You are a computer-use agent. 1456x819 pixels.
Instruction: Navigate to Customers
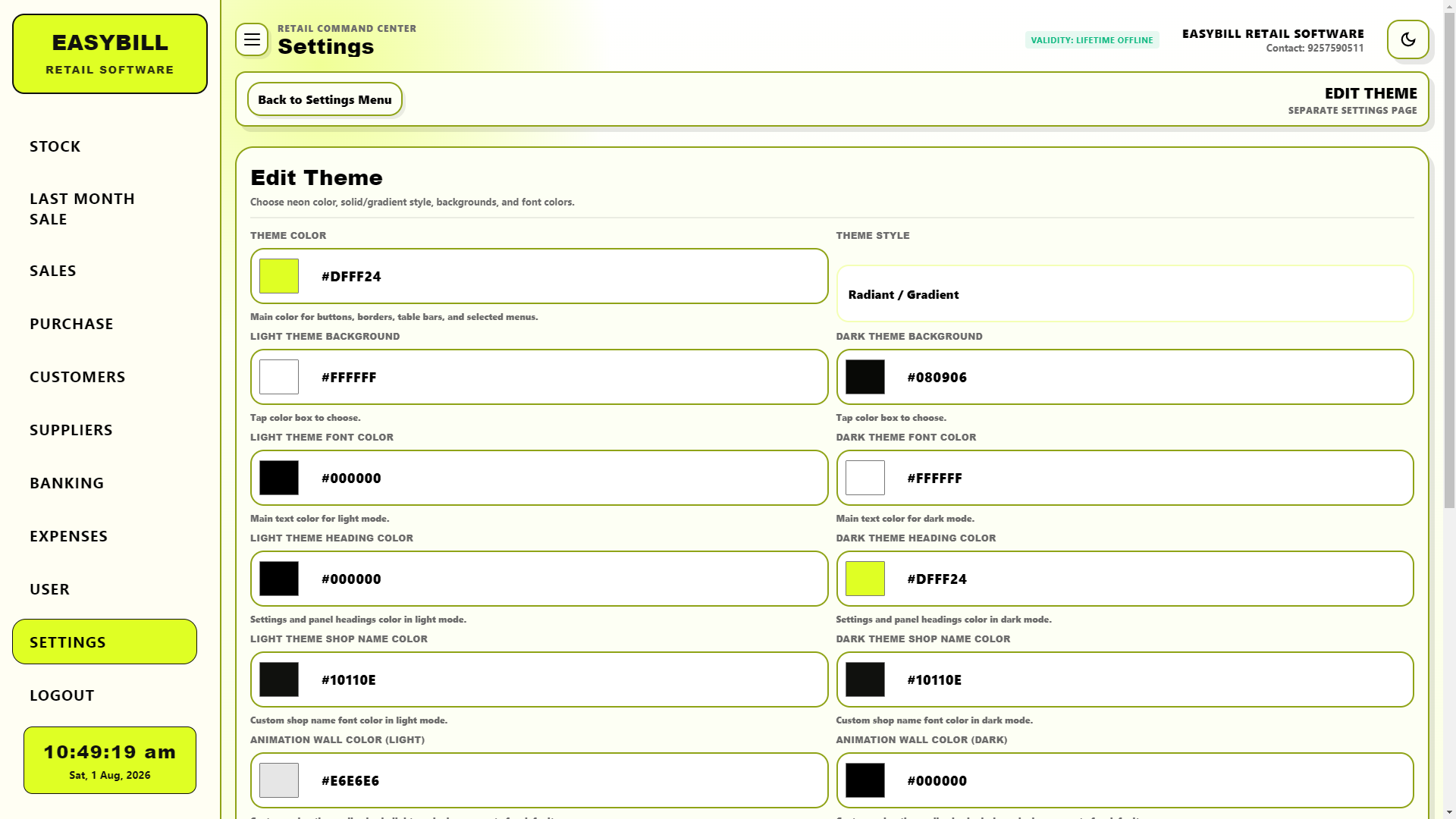[x=105, y=377]
